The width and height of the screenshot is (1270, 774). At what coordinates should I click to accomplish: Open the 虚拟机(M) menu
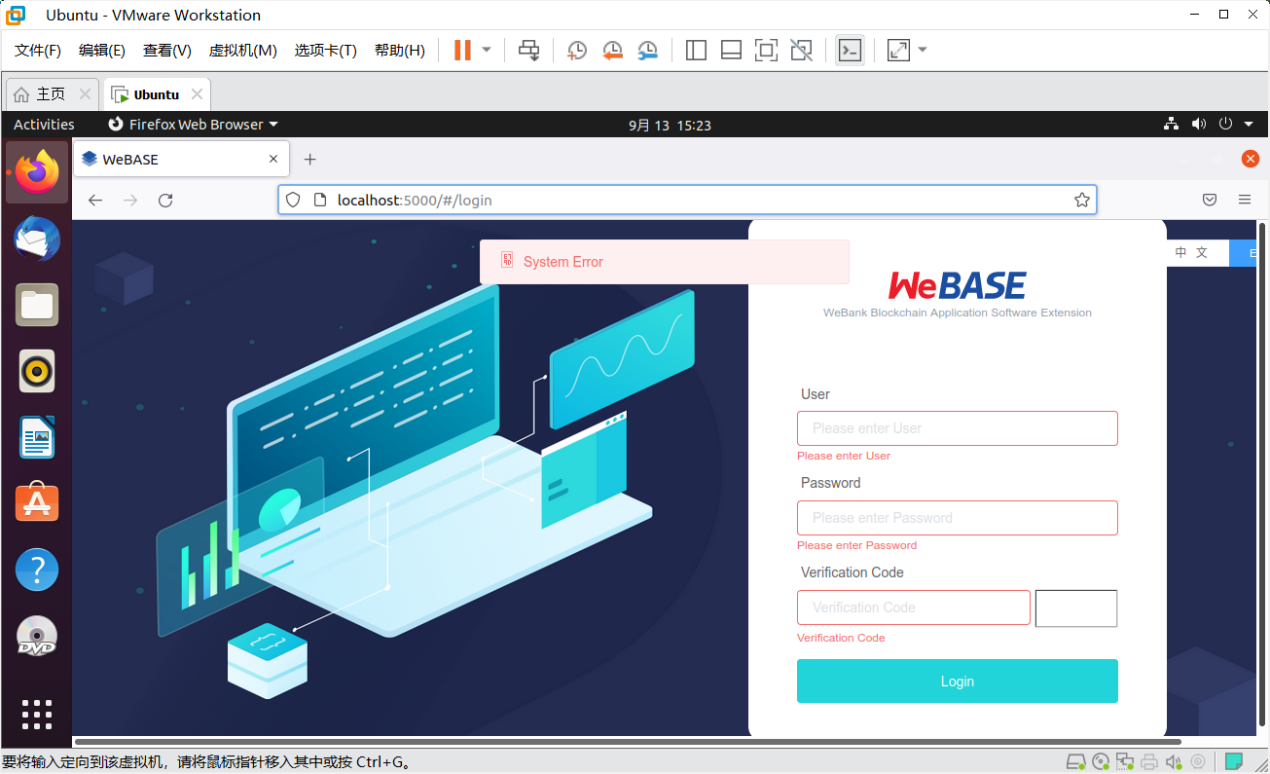tap(242, 50)
